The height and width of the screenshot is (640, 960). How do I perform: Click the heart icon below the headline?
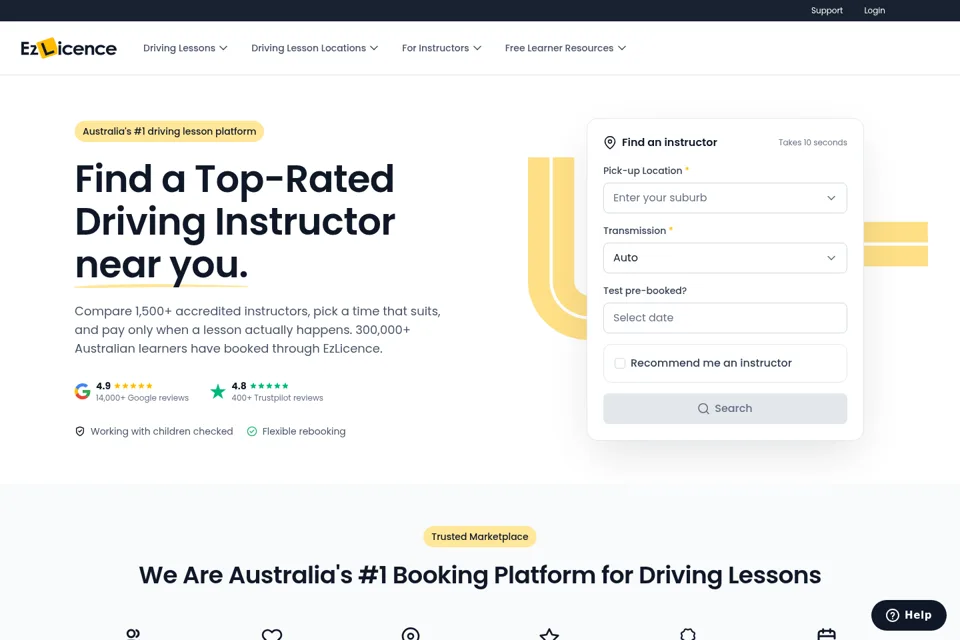(x=272, y=634)
